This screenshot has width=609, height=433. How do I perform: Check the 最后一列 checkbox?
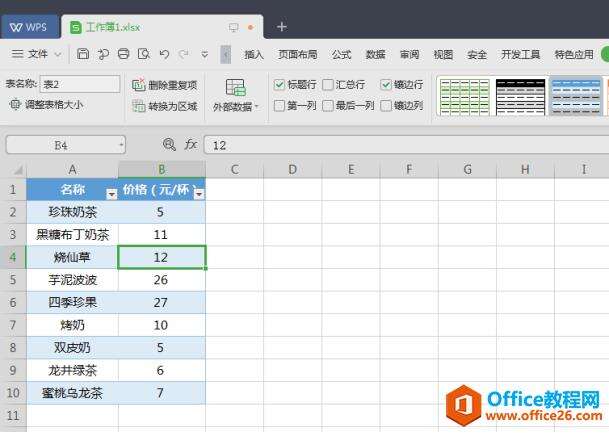click(x=328, y=105)
